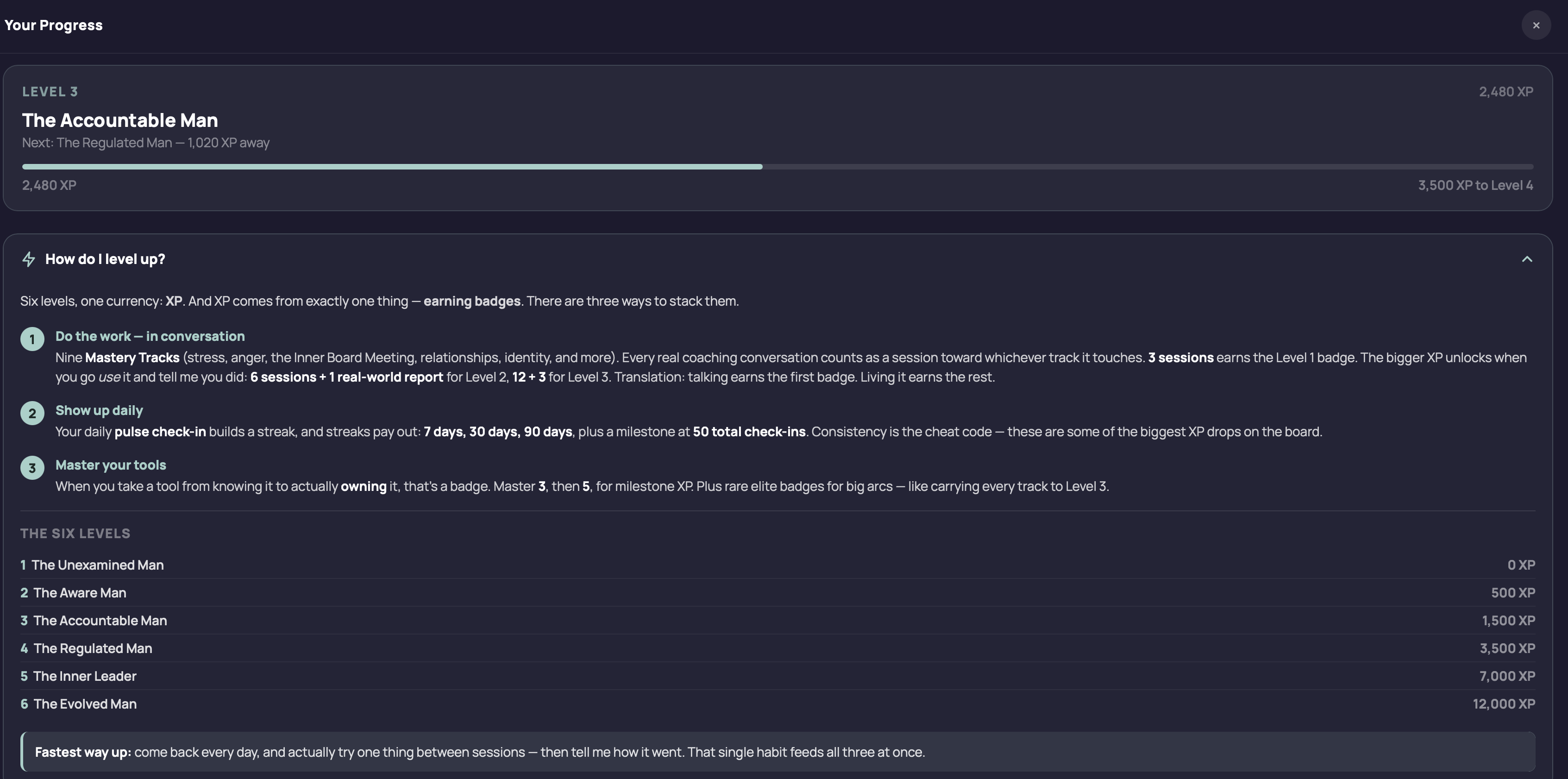The width and height of the screenshot is (1568, 779).
Task: Click the lightning bolt icon
Action: (29, 259)
